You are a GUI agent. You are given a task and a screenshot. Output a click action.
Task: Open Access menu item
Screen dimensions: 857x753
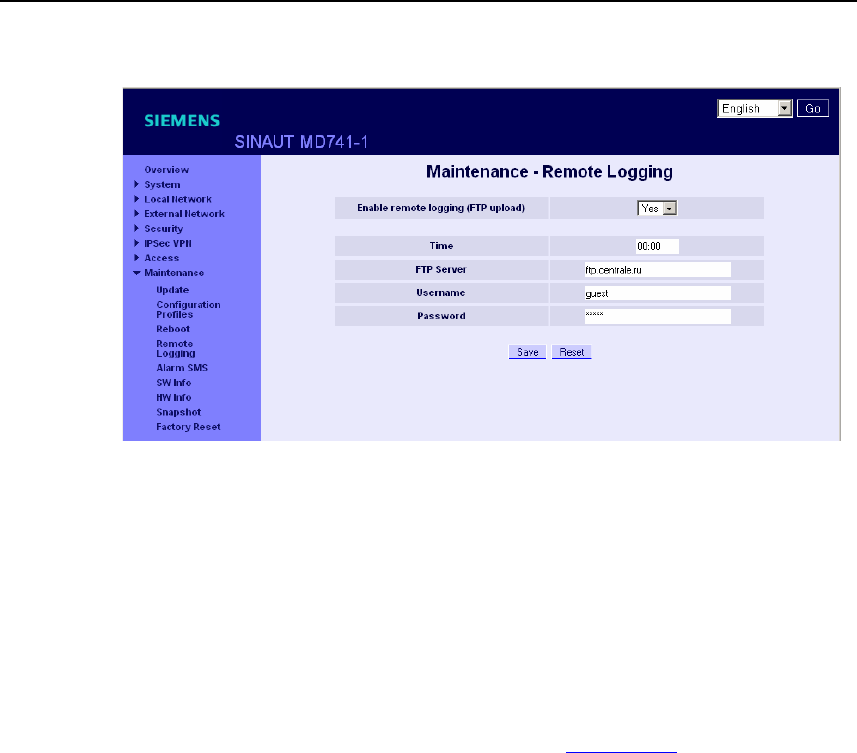point(161,258)
